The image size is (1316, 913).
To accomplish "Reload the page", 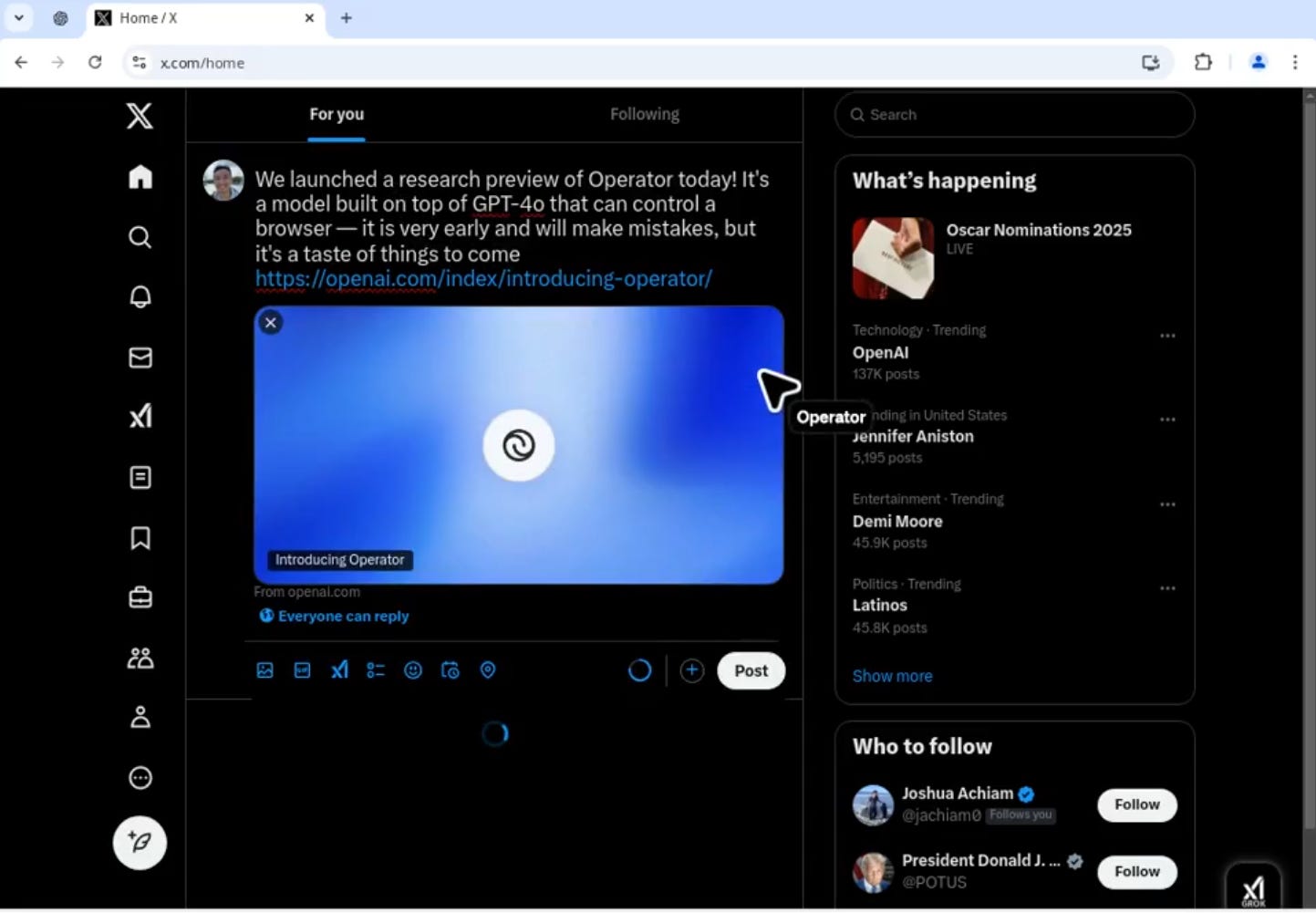I will pyautogui.click(x=95, y=62).
